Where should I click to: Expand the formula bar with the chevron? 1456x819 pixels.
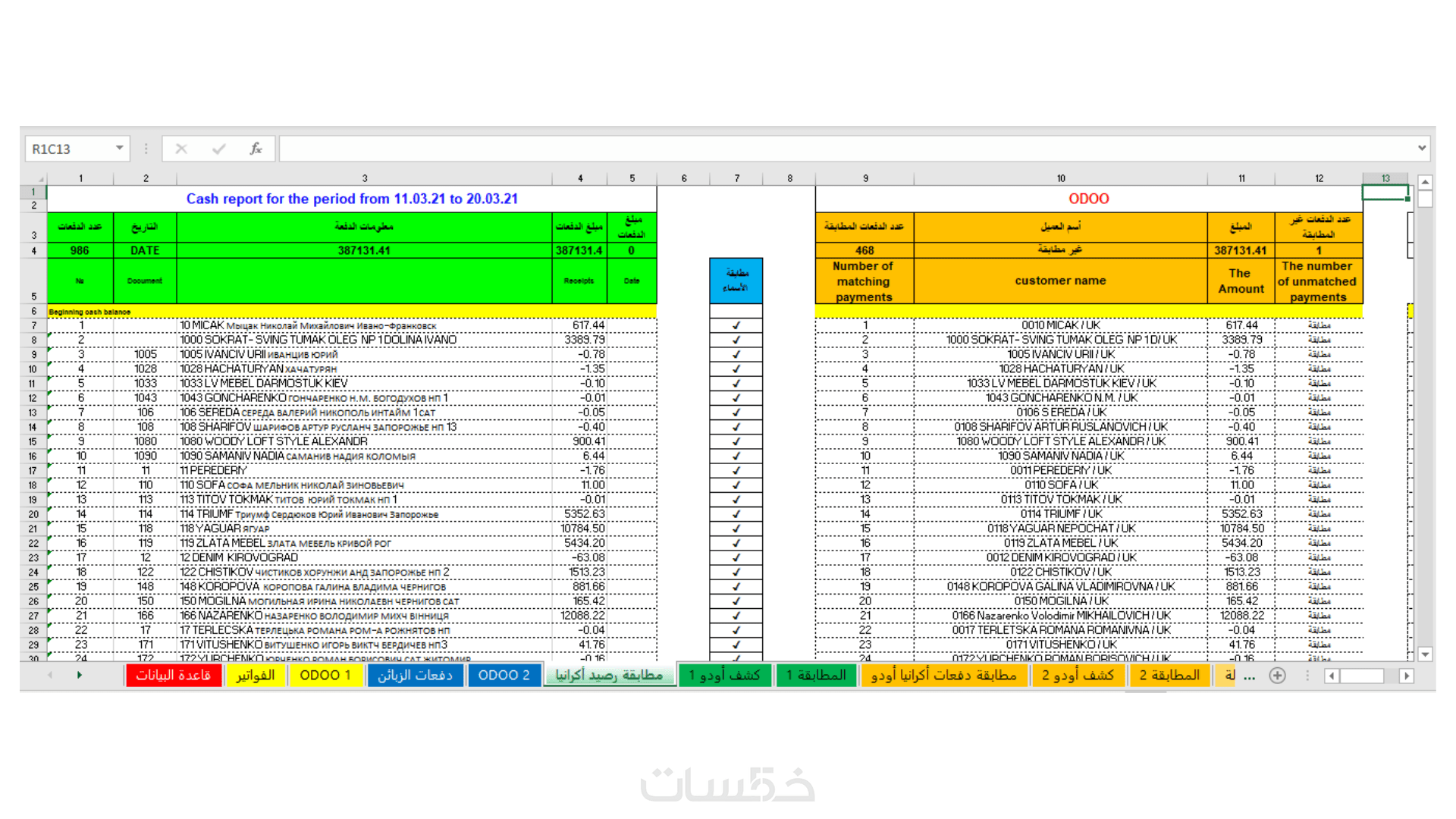click(1421, 148)
